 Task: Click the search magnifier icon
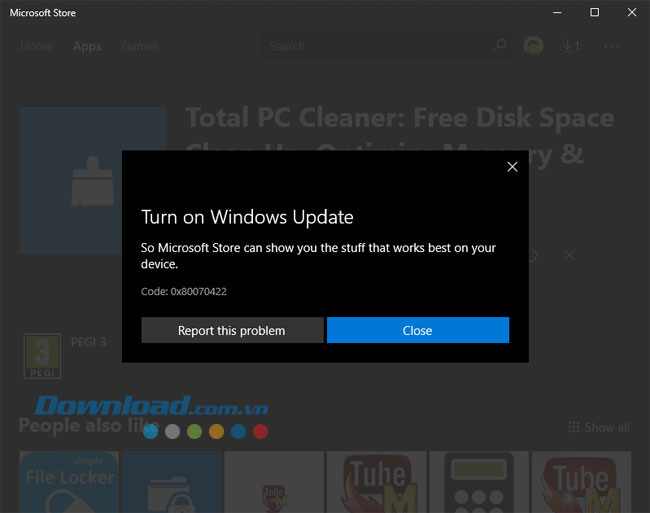click(500, 45)
